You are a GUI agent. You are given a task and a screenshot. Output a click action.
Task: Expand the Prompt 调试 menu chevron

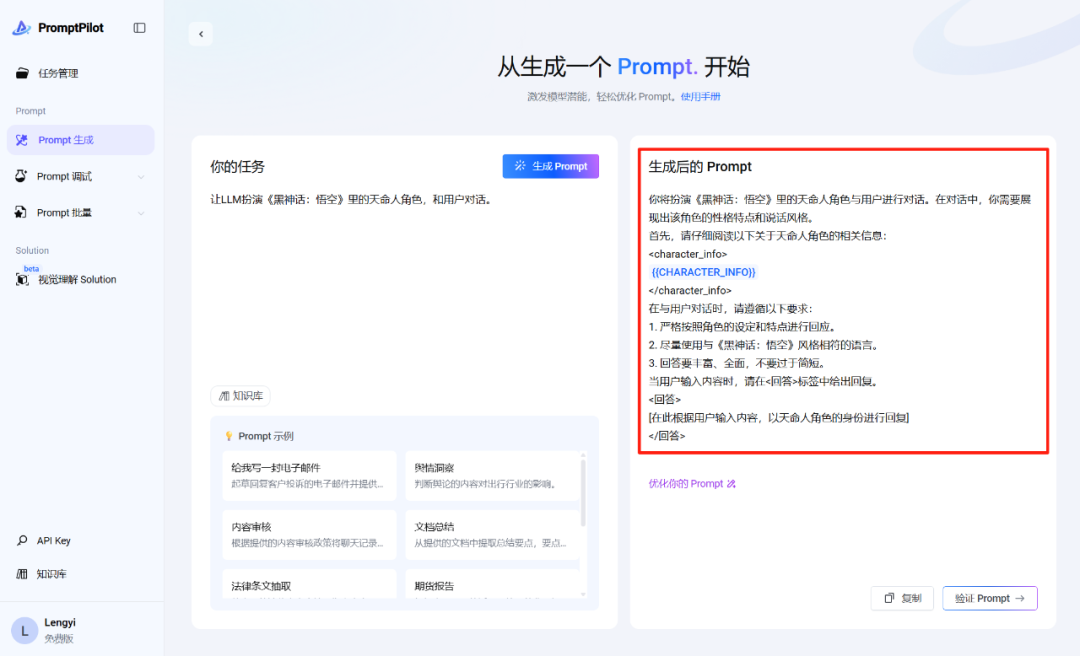[x=141, y=177]
